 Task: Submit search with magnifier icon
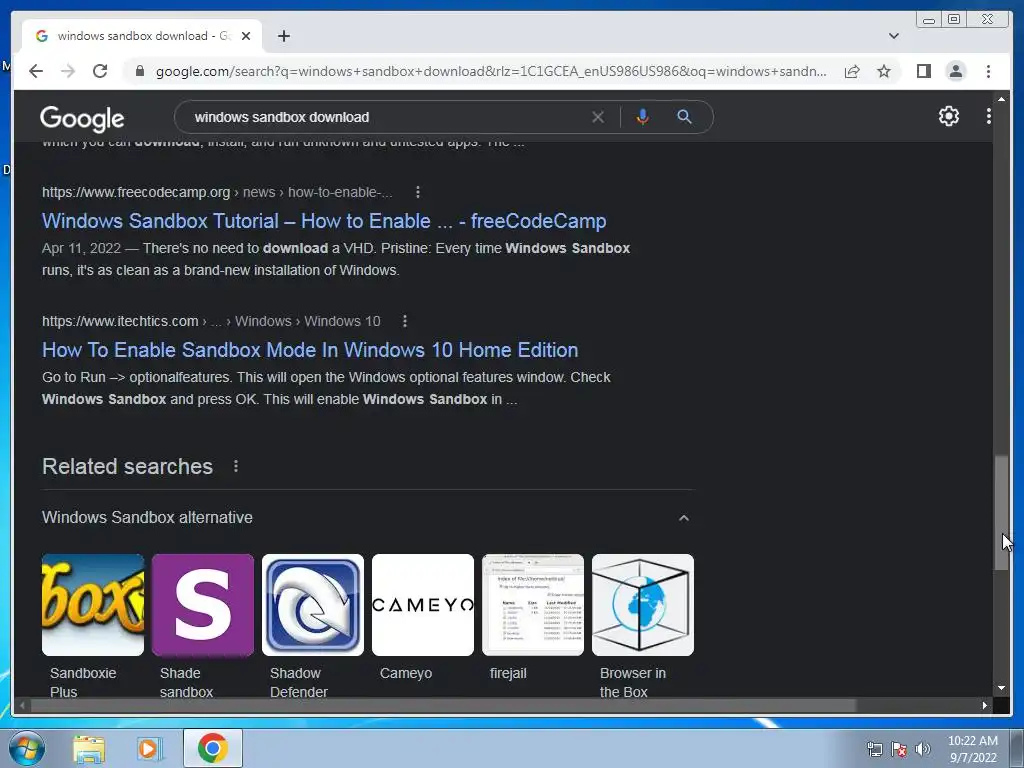pos(684,117)
